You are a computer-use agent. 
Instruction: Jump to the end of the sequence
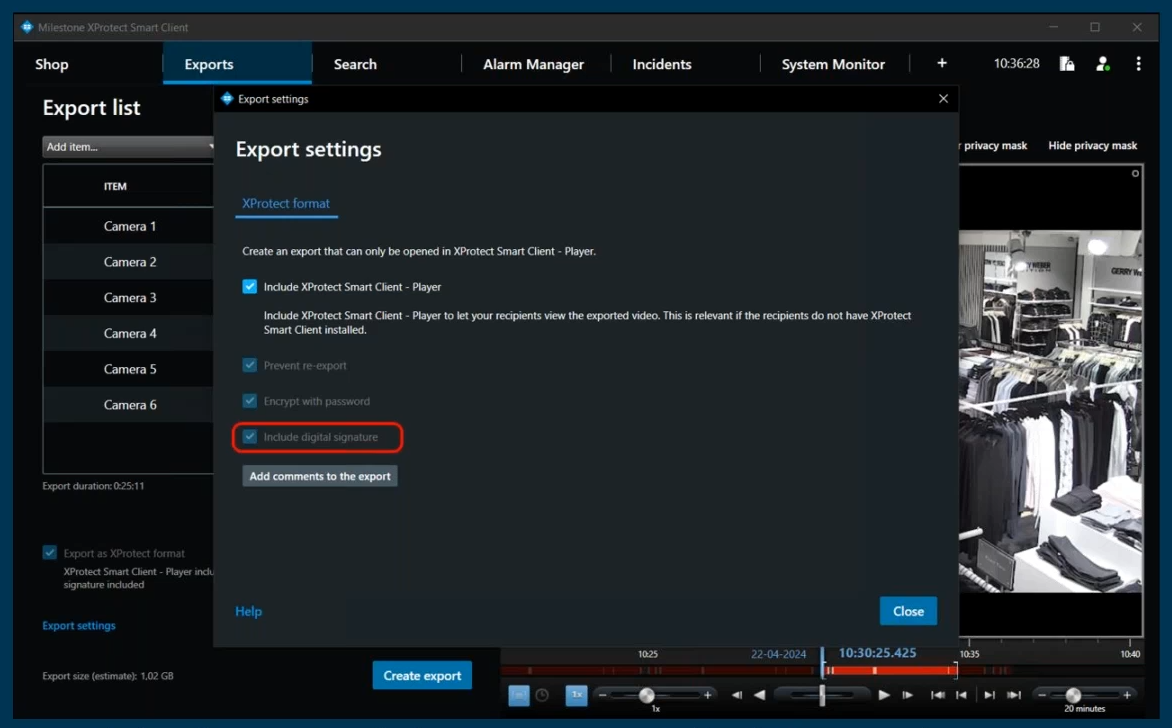coord(1014,695)
